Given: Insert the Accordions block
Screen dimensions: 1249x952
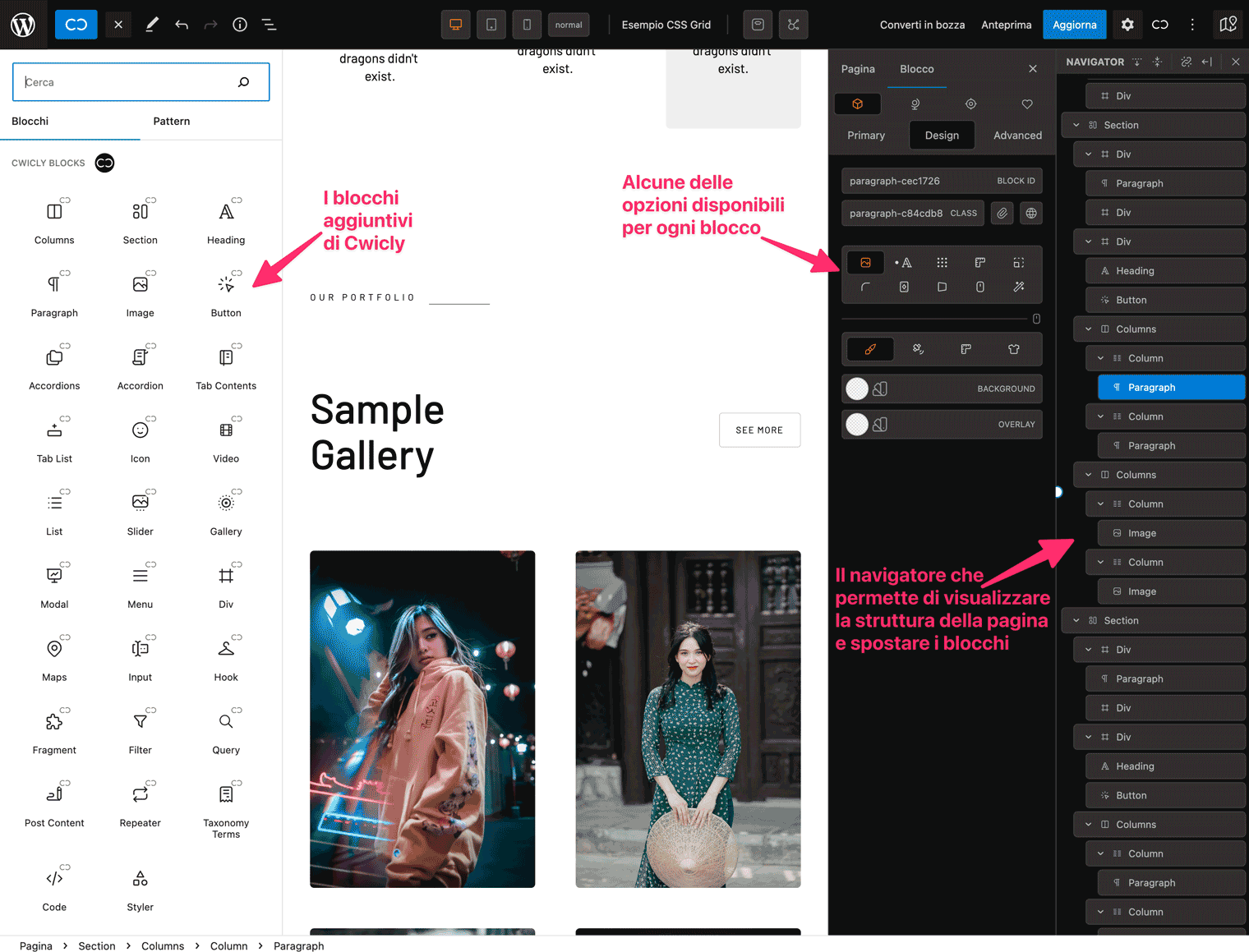Looking at the screenshot, I should (x=54, y=368).
